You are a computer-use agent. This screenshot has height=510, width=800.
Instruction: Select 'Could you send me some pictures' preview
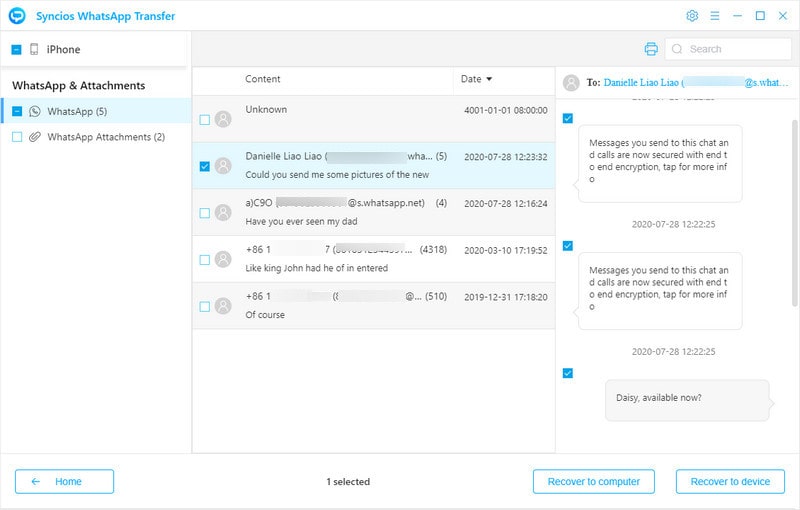[x=337, y=175]
